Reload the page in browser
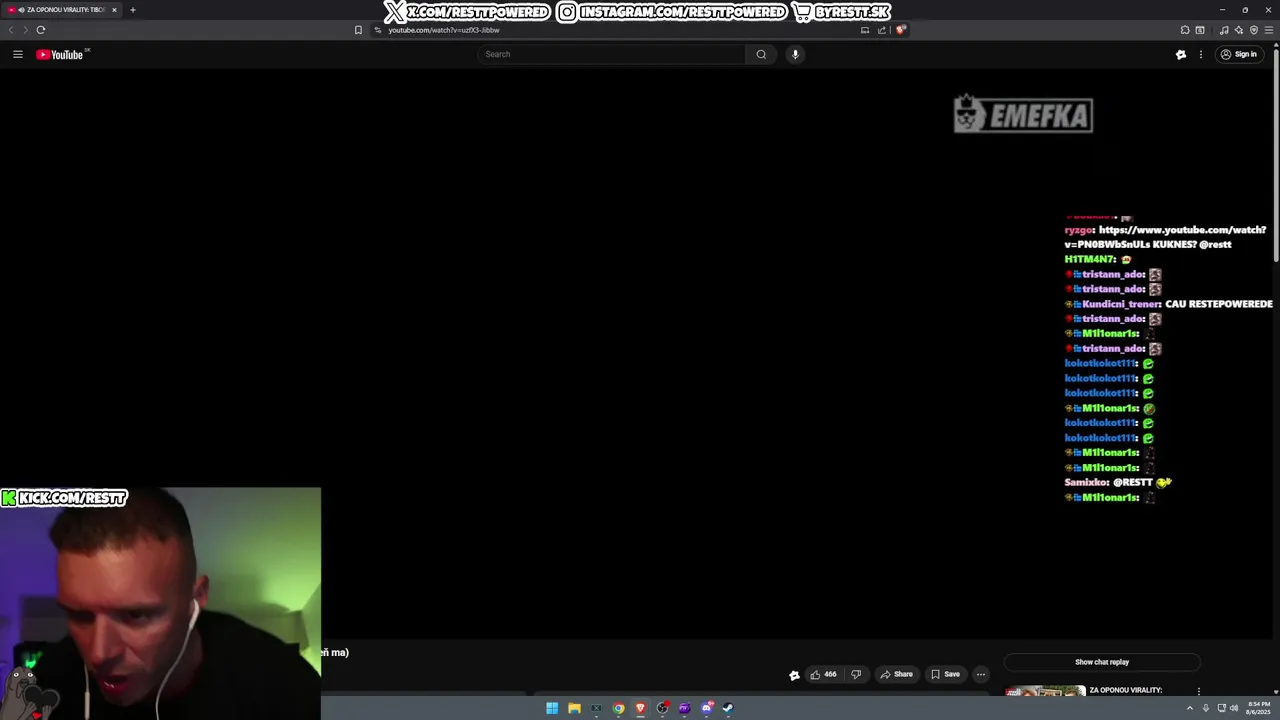This screenshot has height=720, width=1280. click(x=41, y=30)
